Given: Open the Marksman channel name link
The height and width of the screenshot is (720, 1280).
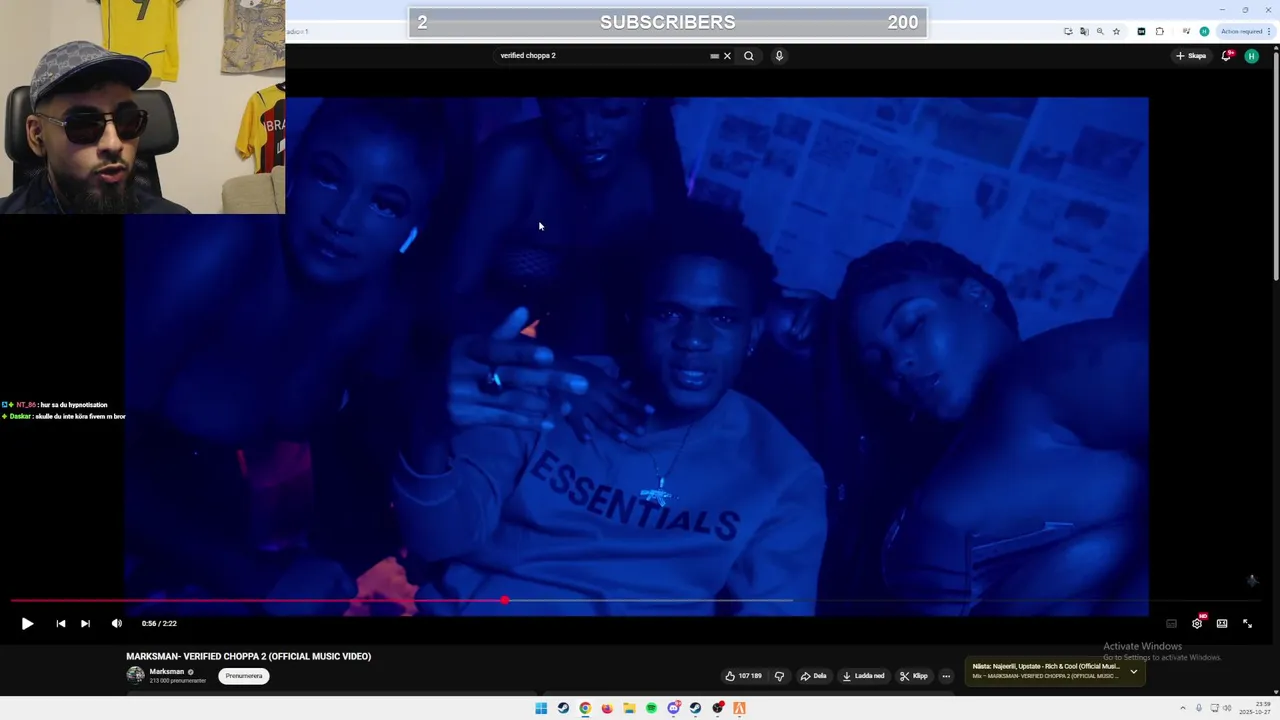Looking at the screenshot, I should (167, 671).
